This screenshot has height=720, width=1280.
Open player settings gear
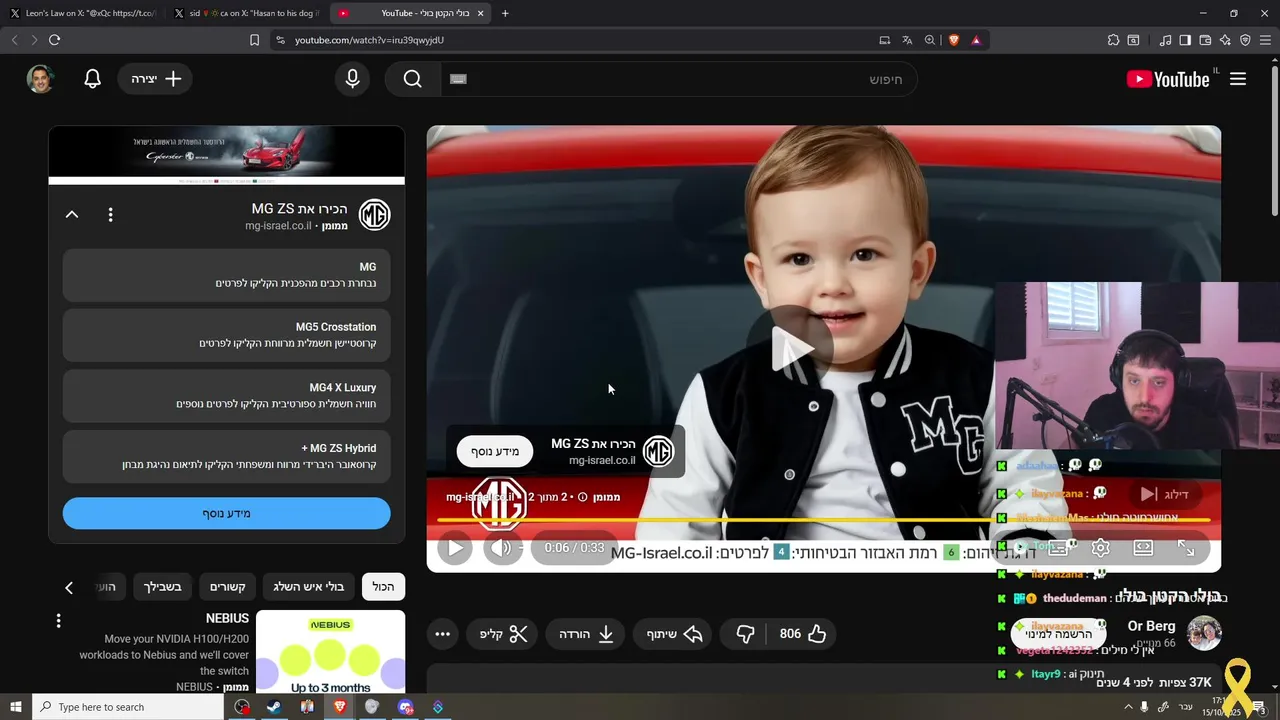coord(1101,548)
